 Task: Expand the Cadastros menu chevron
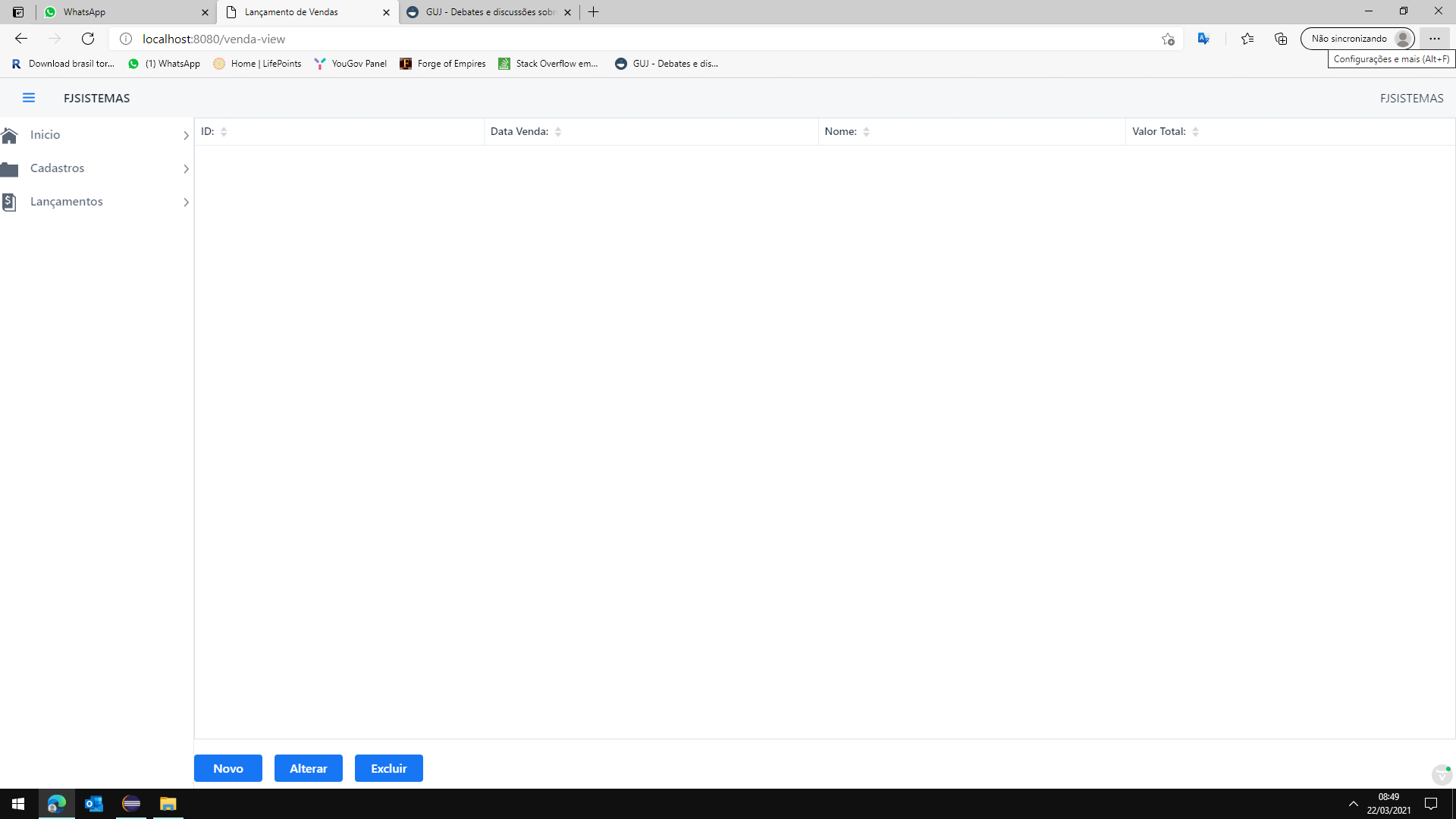186,169
